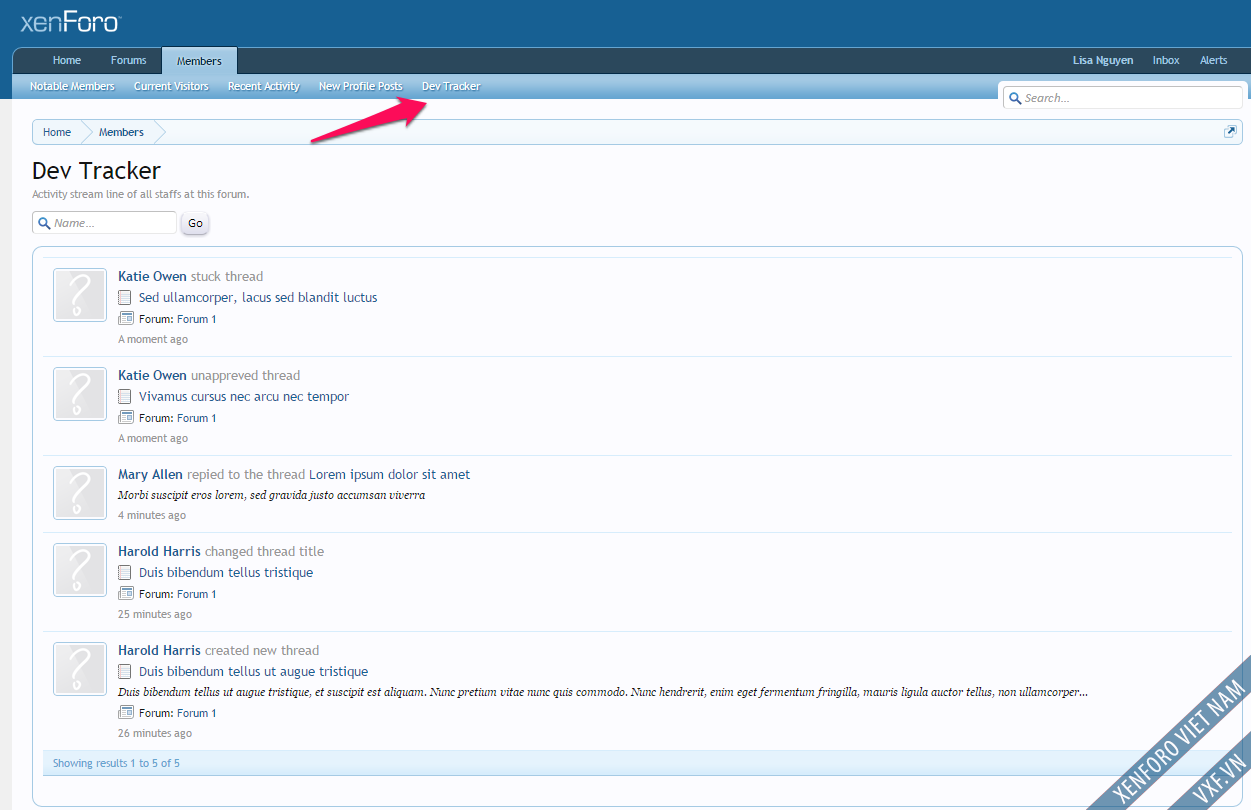This screenshot has width=1251, height=810.
Task: Open Katie Owen's avatar on stuck thread entry
Action: [80, 295]
